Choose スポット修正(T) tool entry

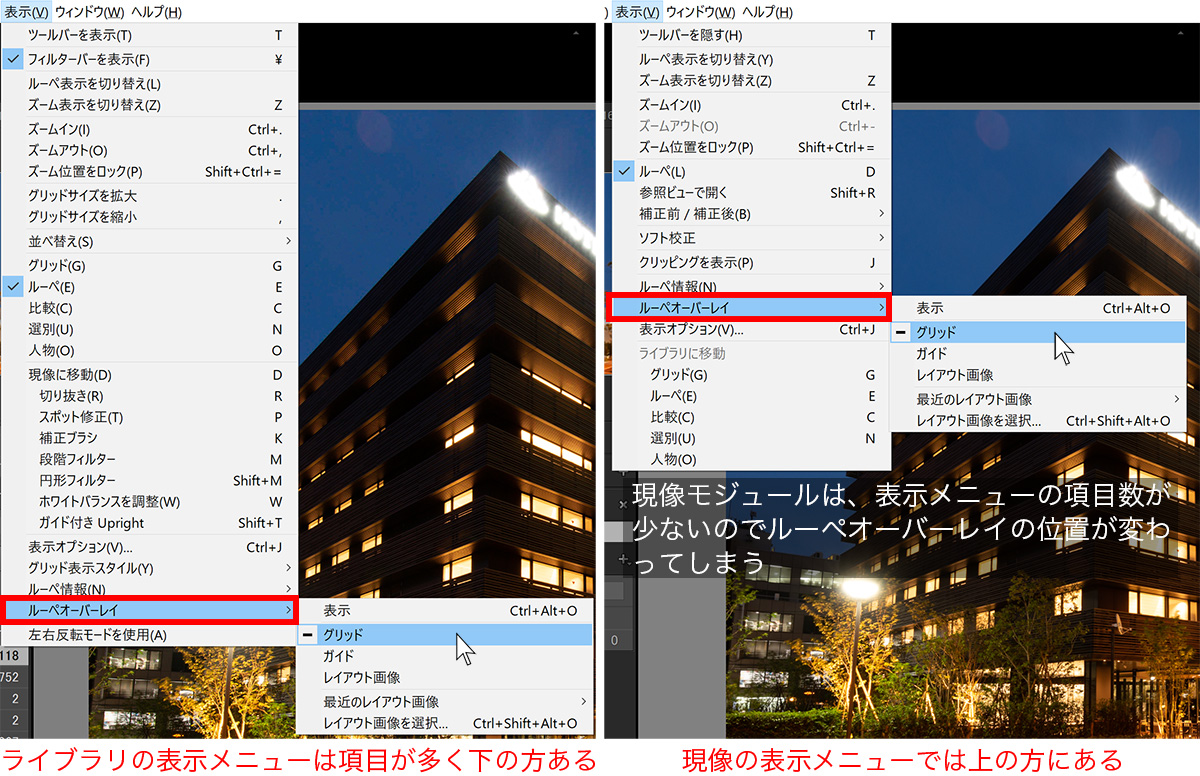click(81, 417)
